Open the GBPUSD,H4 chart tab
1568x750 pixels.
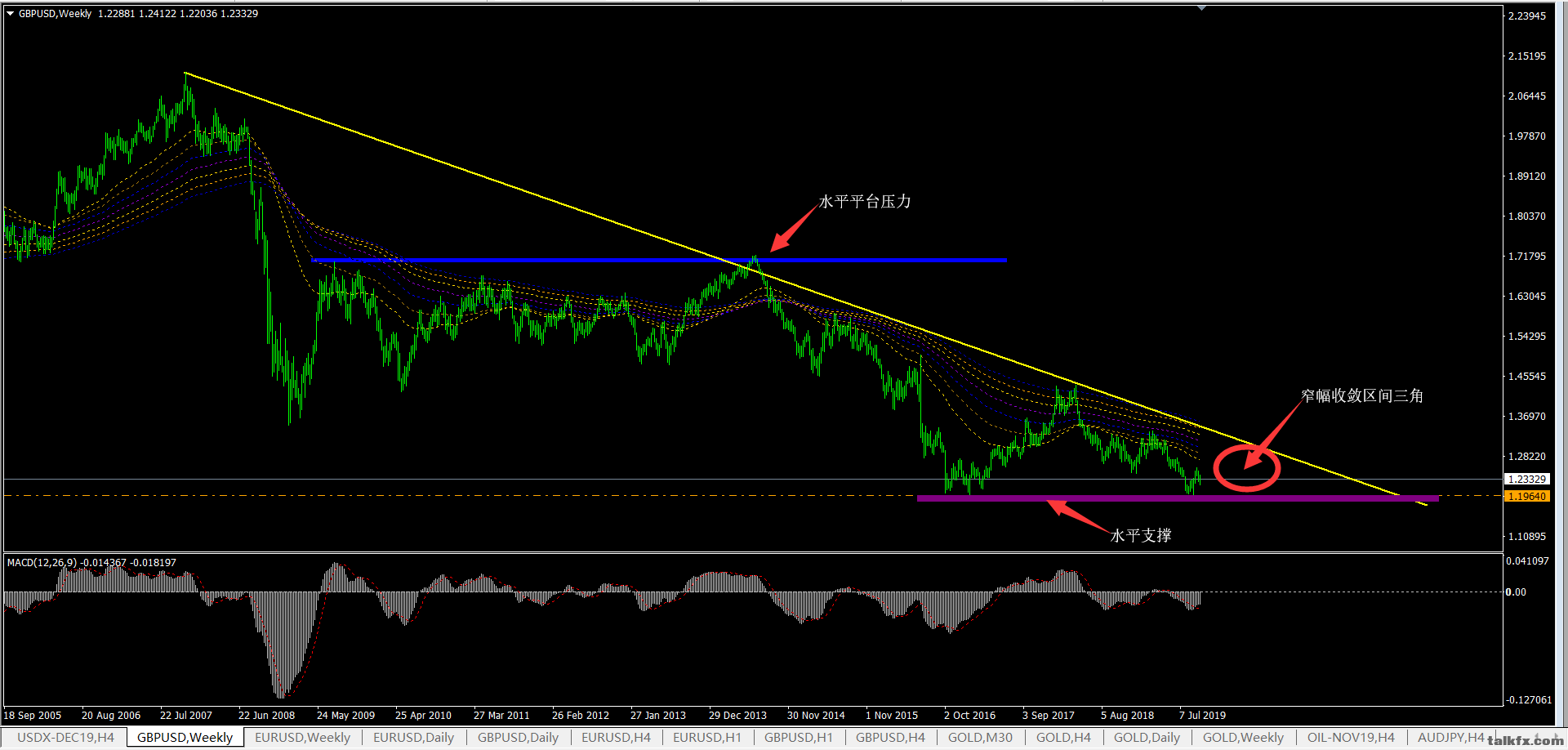tap(890, 737)
